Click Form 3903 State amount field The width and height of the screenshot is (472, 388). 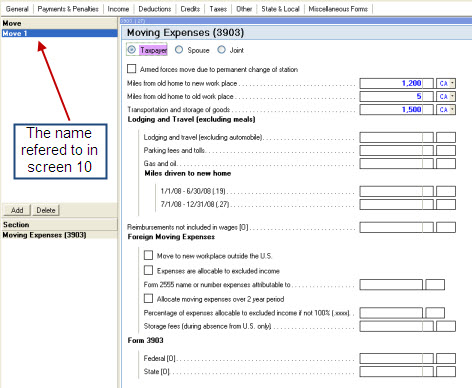coord(397,372)
